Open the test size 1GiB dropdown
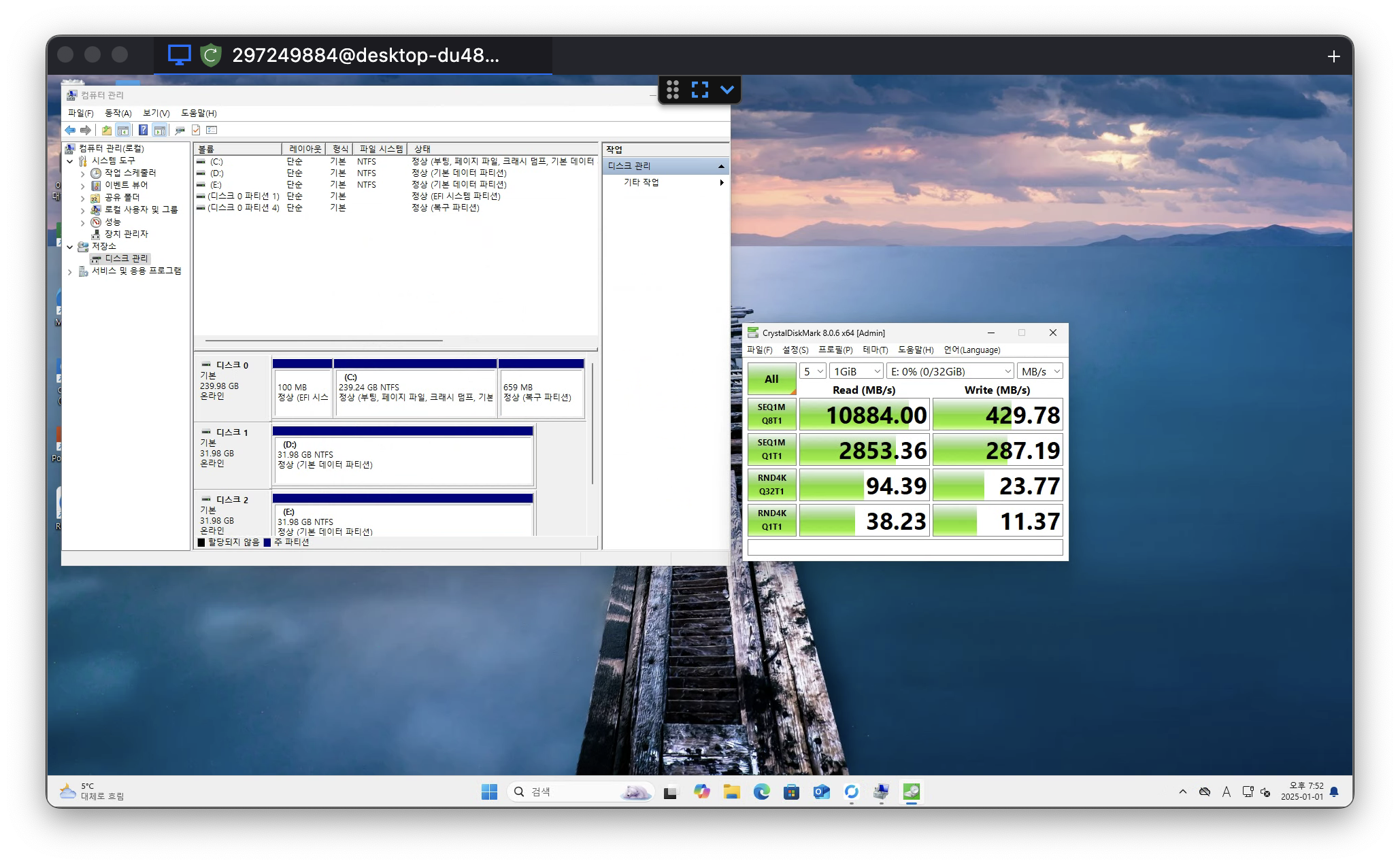The image size is (1400, 865). click(856, 371)
